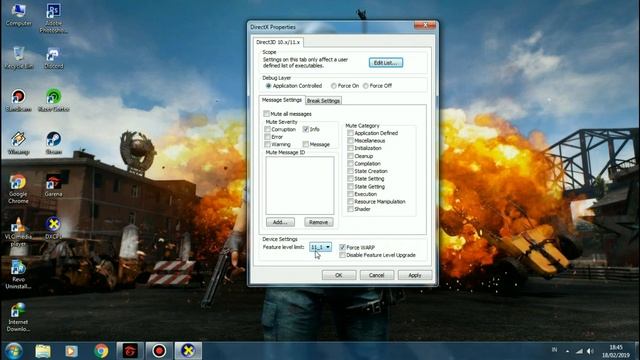Viewport: 640px width, 360px height.
Task: Switch to the Break Settings tab
Action: click(323, 101)
